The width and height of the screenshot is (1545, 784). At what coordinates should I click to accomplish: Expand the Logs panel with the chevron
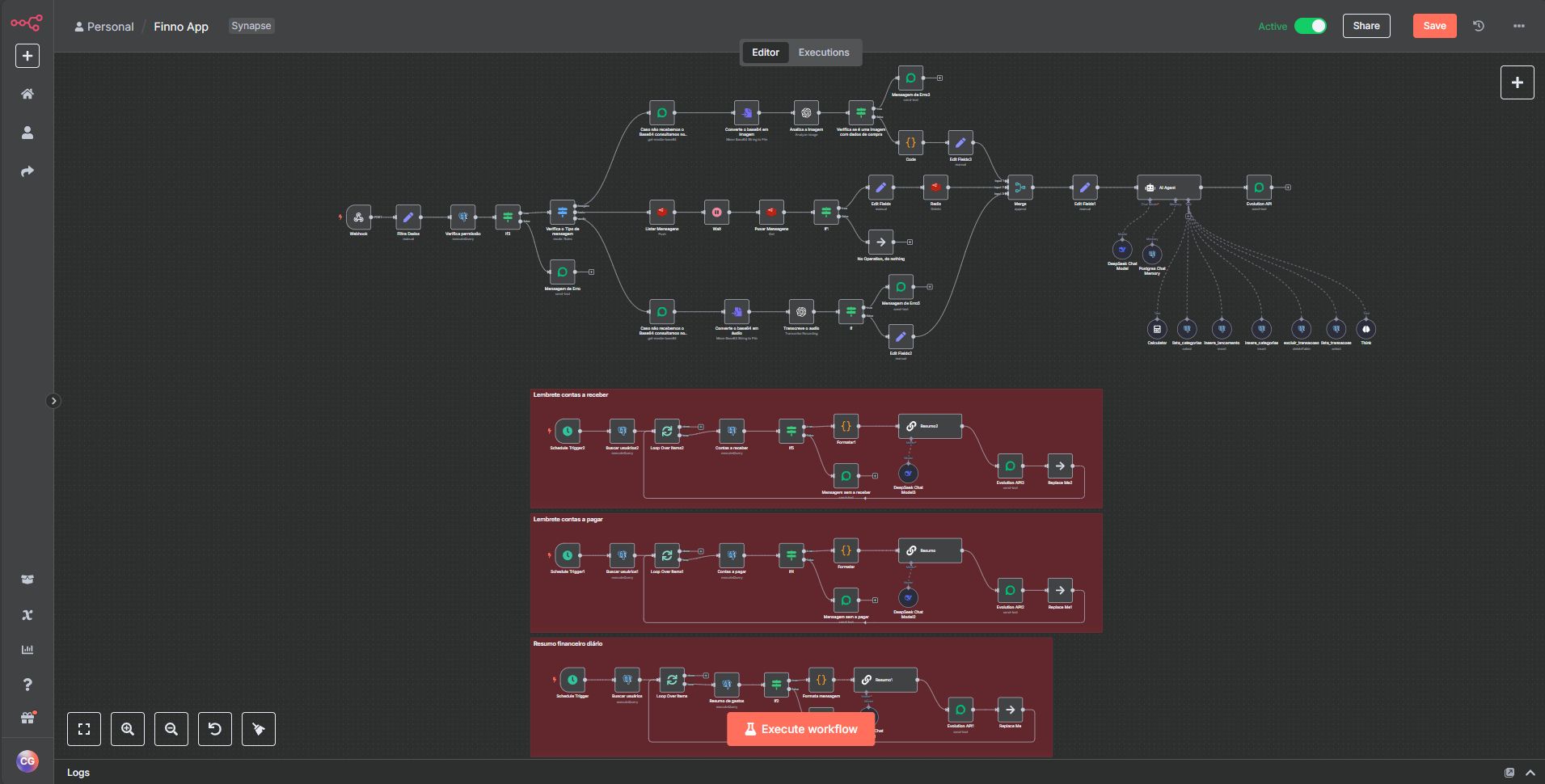tap(1530, 773)
